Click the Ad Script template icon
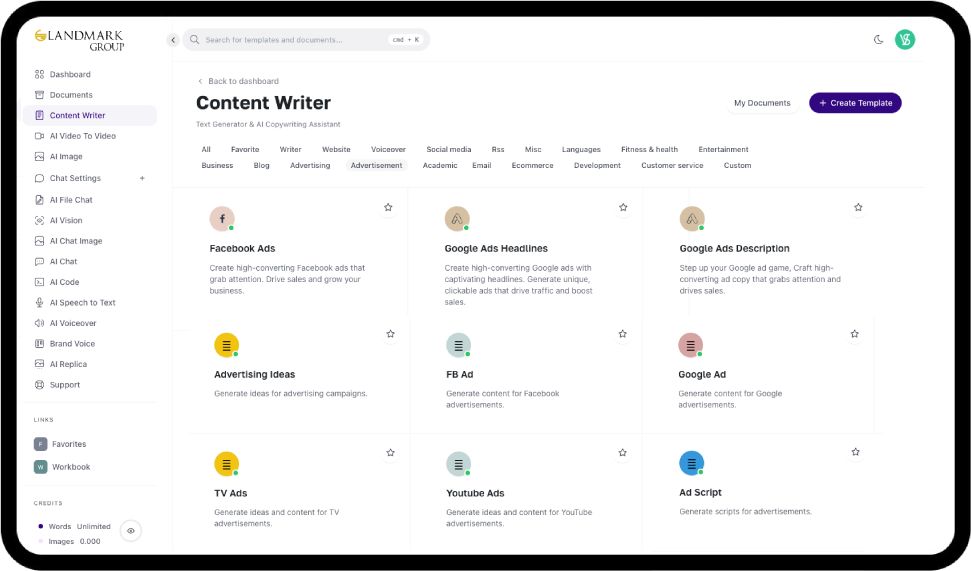The width and height of the screenshot is (971, 571). point(692,463)
